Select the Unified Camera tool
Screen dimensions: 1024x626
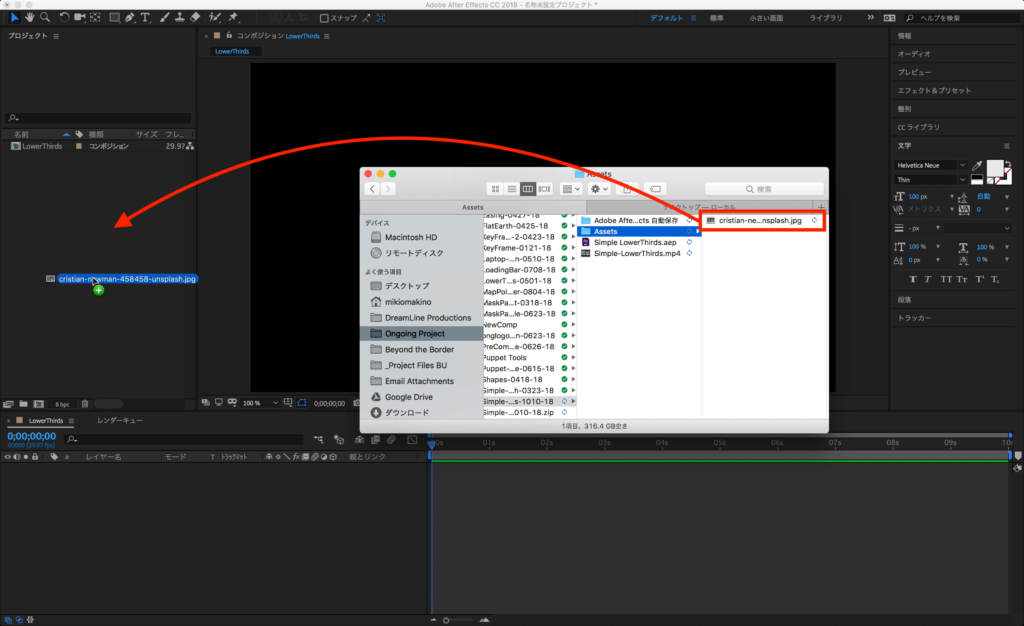[x=80, y=18]
